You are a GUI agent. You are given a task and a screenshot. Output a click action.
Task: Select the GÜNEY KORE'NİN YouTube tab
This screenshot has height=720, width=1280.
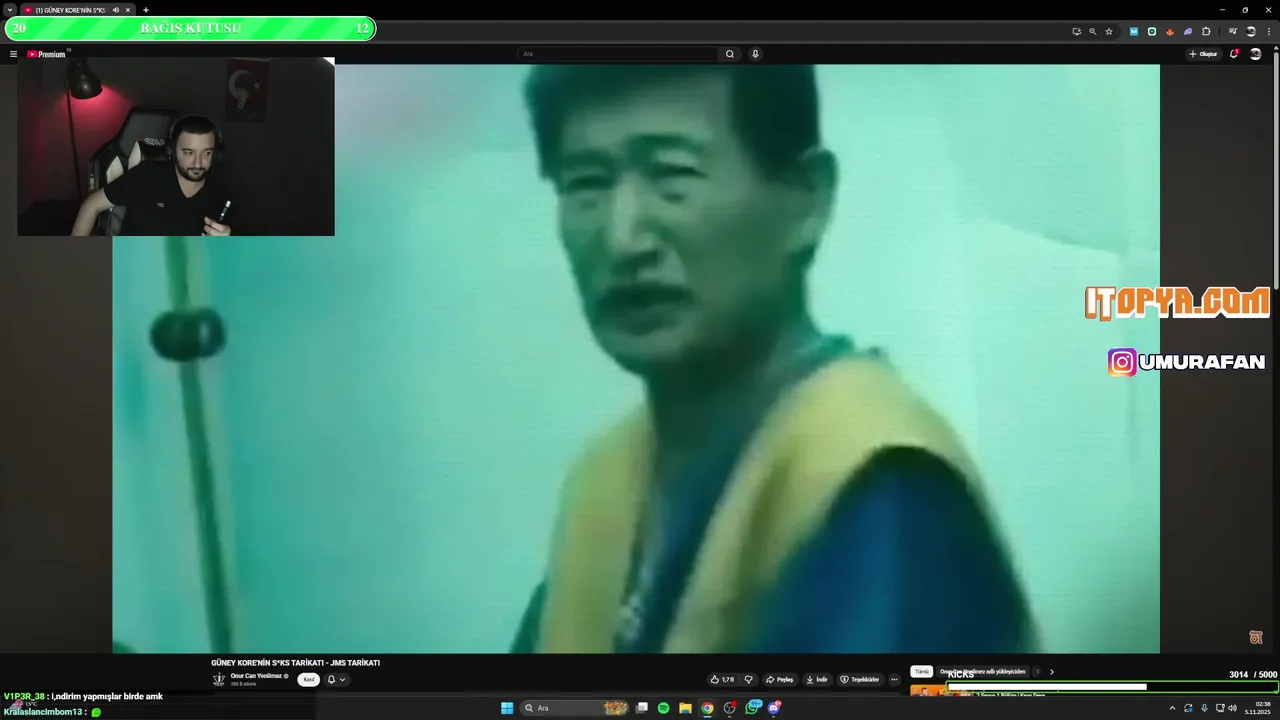70,10
